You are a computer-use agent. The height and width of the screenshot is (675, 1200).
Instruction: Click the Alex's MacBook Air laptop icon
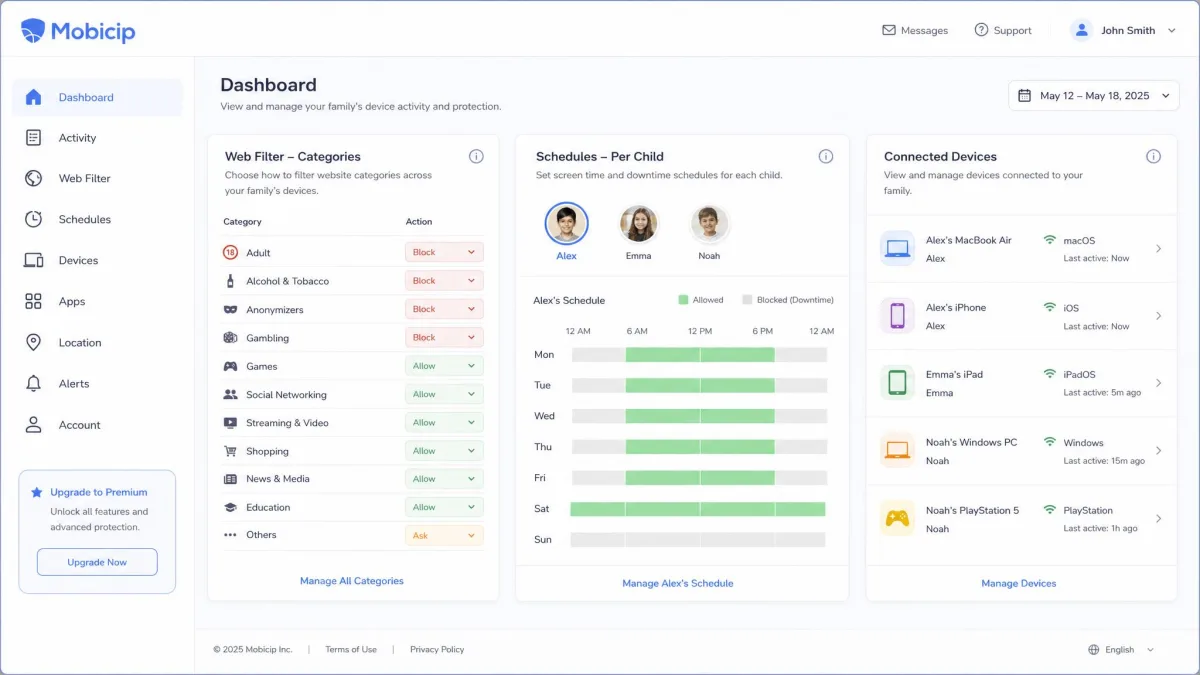(897, 248)
